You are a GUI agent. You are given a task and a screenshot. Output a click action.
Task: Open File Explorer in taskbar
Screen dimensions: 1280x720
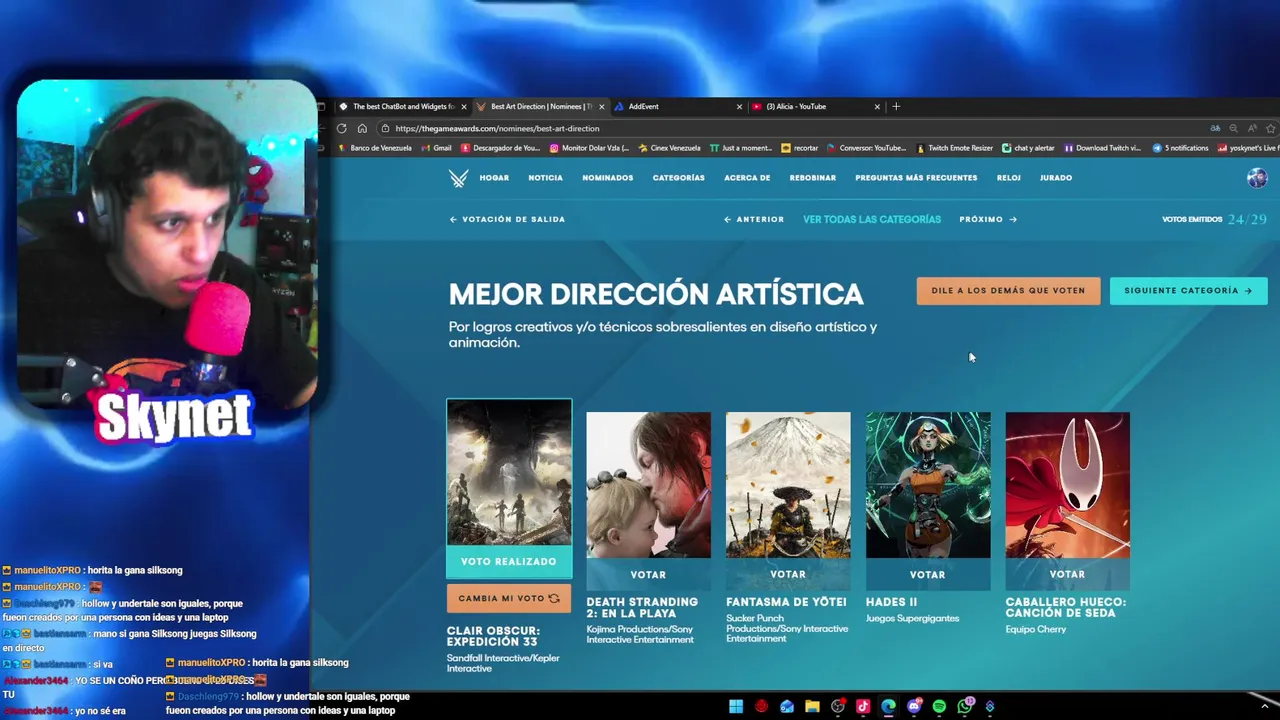tap(812, 707)
